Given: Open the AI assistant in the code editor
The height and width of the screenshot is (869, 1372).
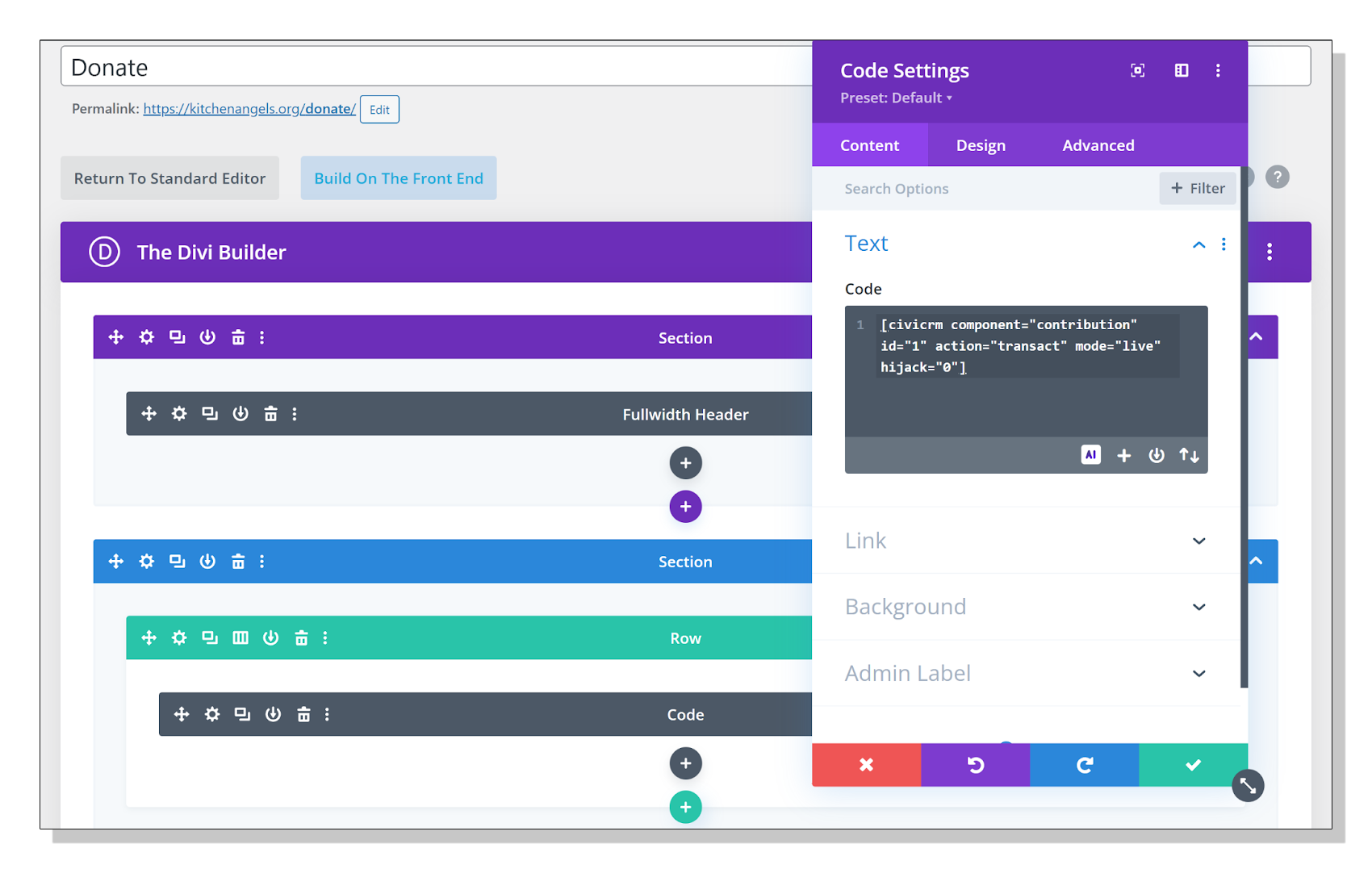Looking at the screenshot, I should [x=1090, y=454].
